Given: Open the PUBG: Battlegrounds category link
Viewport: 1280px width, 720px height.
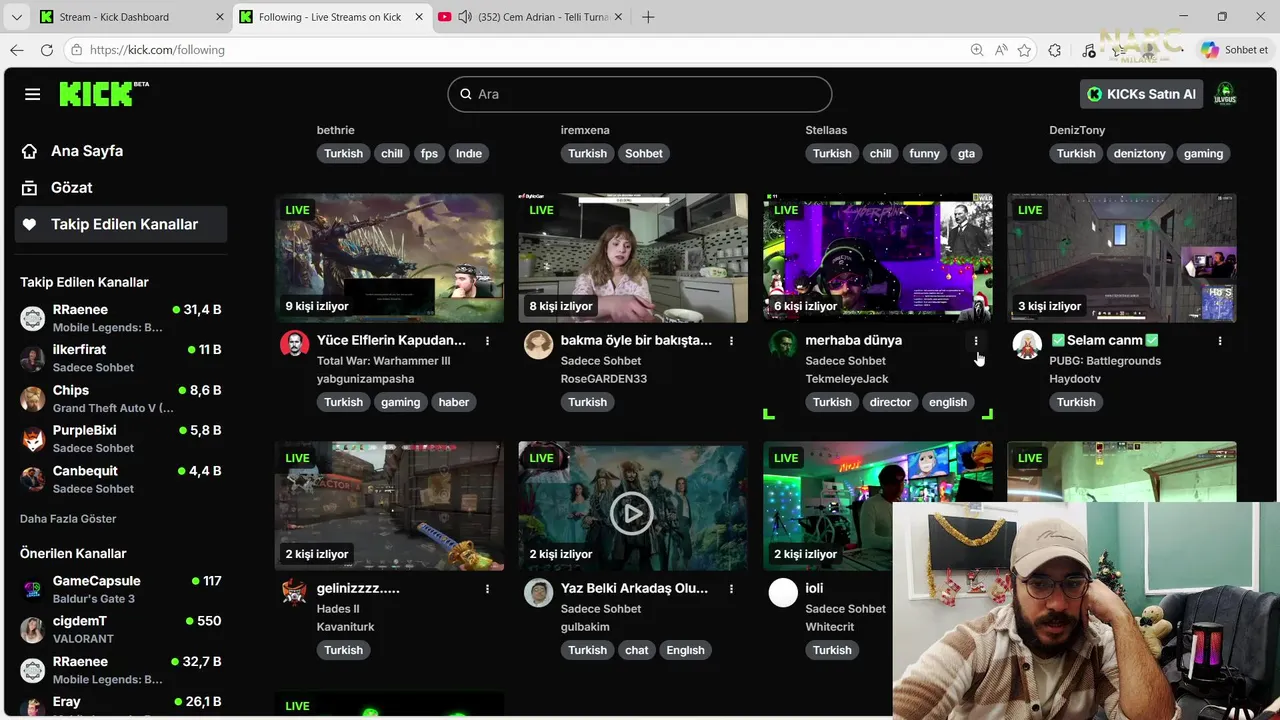Looking at the screenshot, I should pos(1105,361).
